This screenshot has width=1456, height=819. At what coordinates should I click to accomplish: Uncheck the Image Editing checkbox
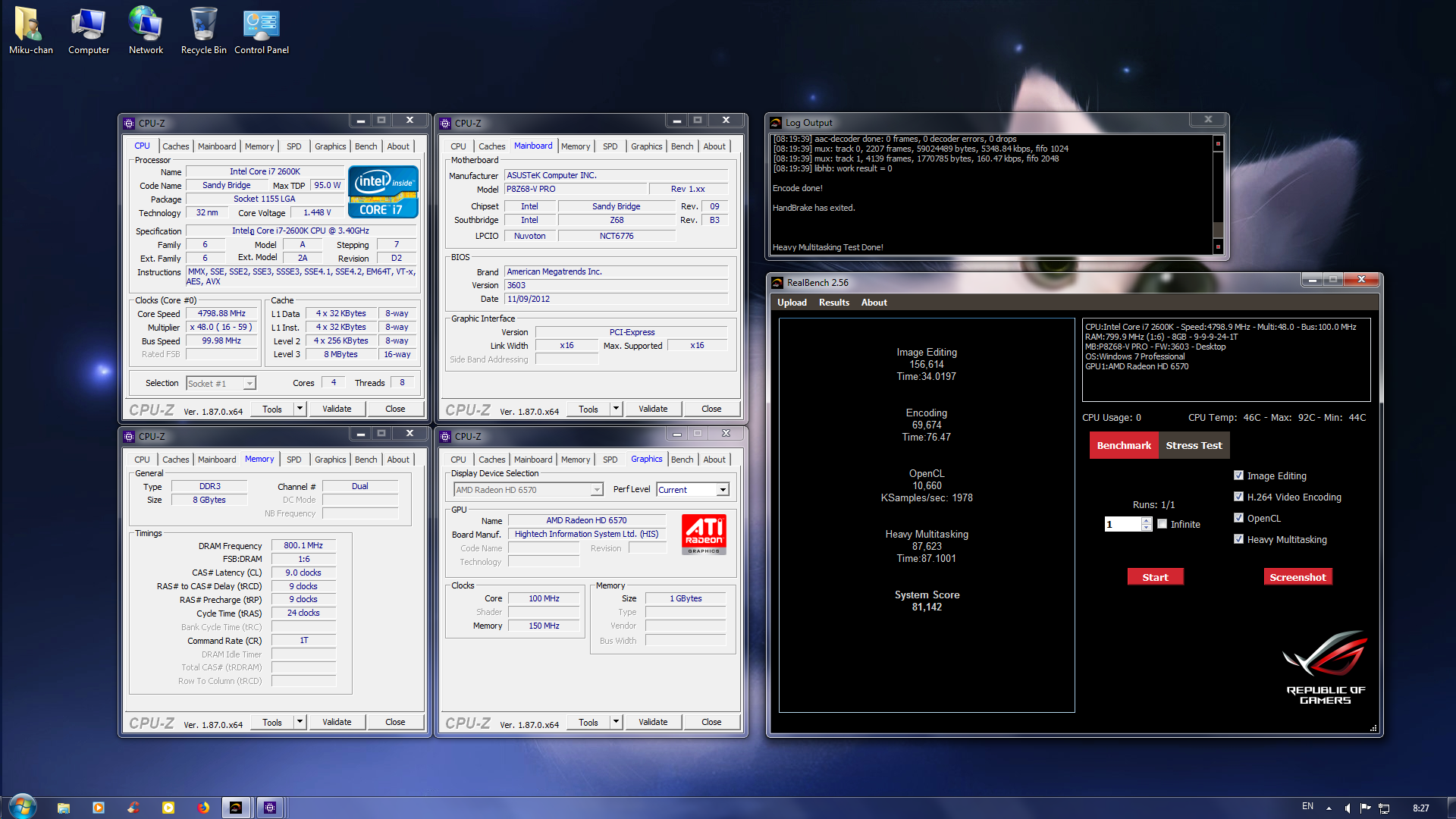tap(1238, 475)
